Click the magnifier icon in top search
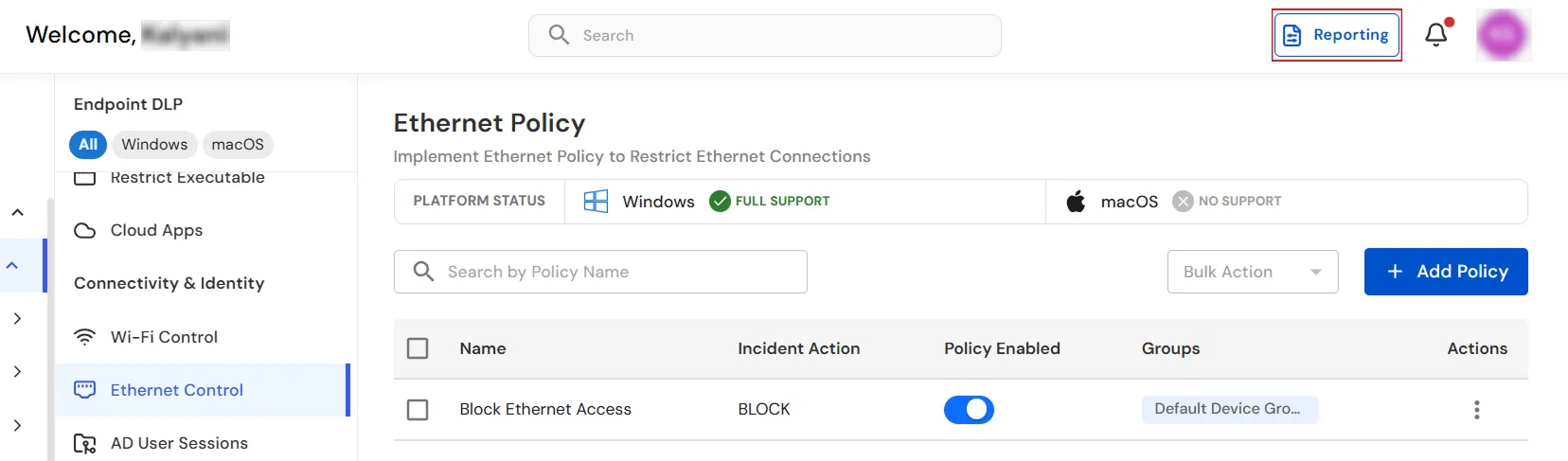Image resolution: width=1568 pixels, height=461 pixels. [x=559, y=35]
